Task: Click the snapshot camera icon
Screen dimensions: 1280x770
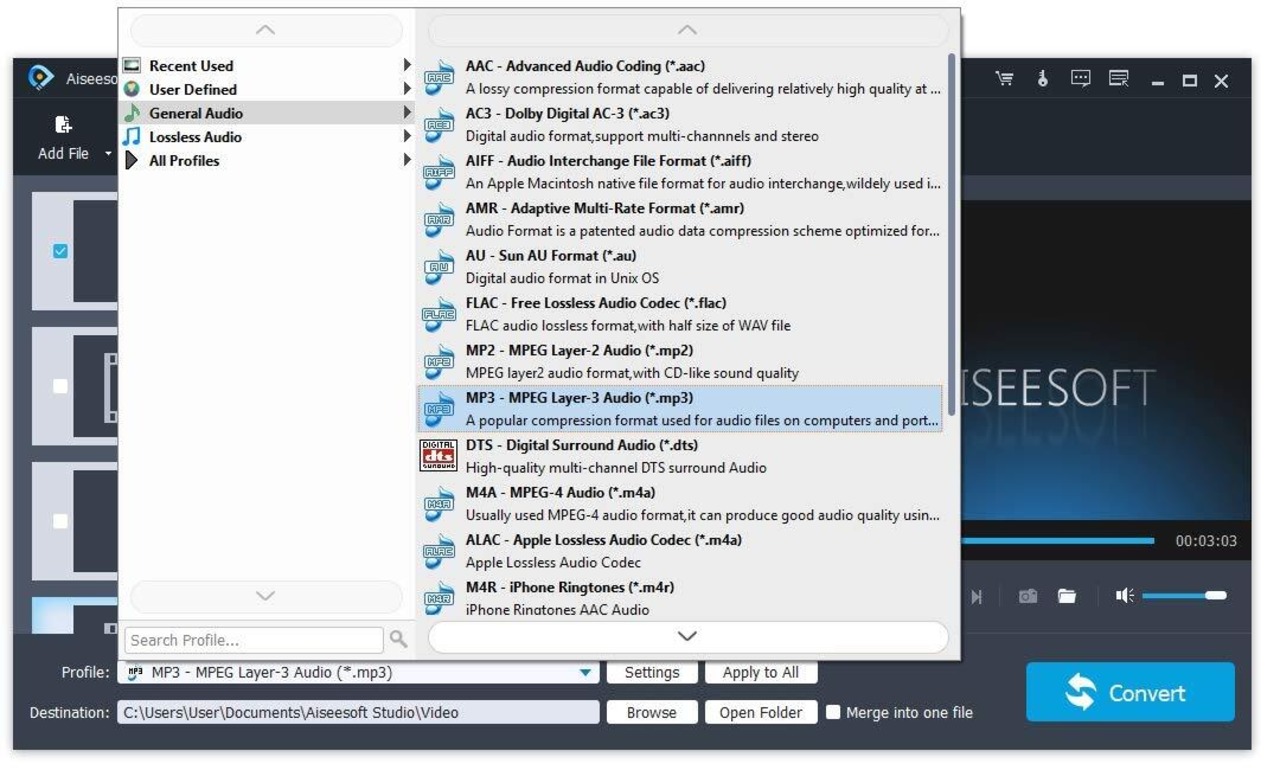Action: (x=1028, y=596)
